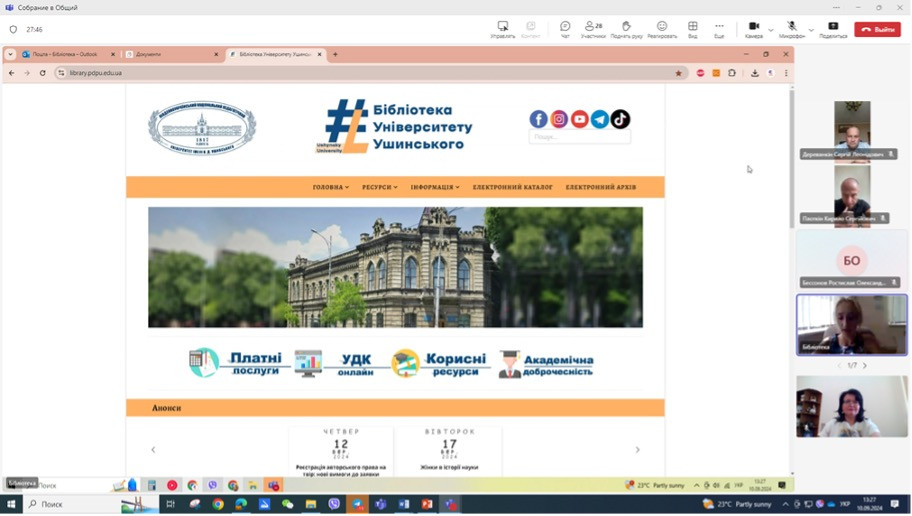Viewport: 912px width, 516px height.
Task: Expand the microphone options dropdown arrow
Action: (811, 30)
